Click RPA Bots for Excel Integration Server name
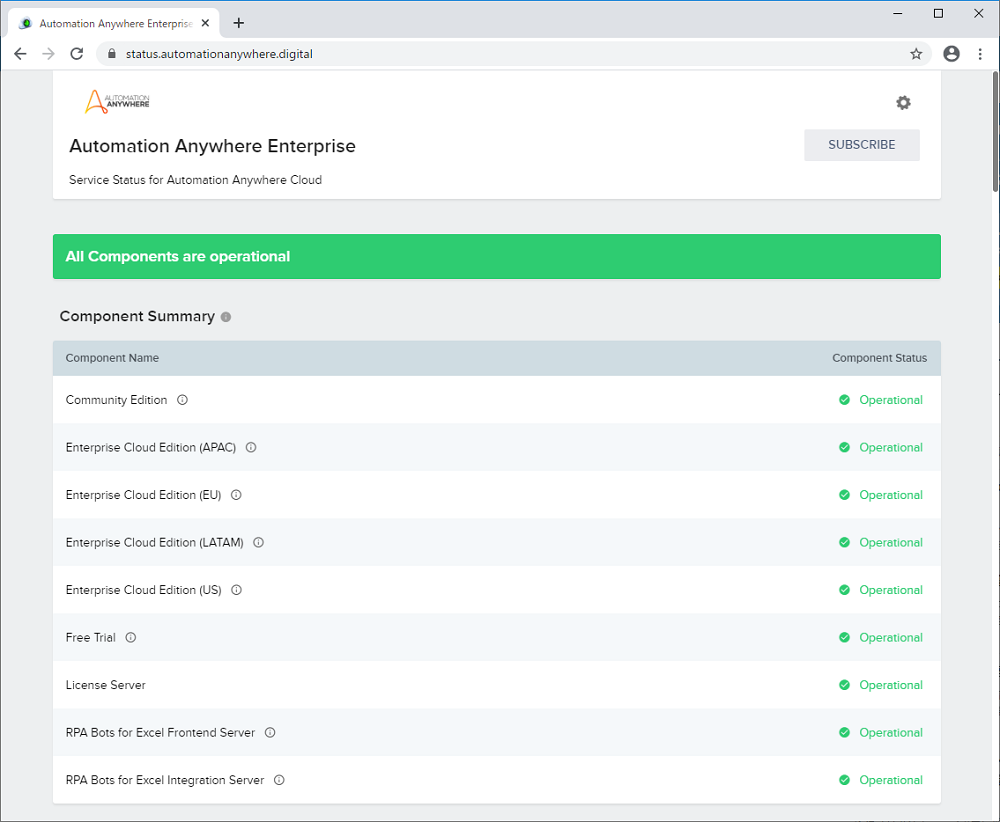Image resolution: width=1000 pixels, height=822 pixels. (x=165, y=780)
